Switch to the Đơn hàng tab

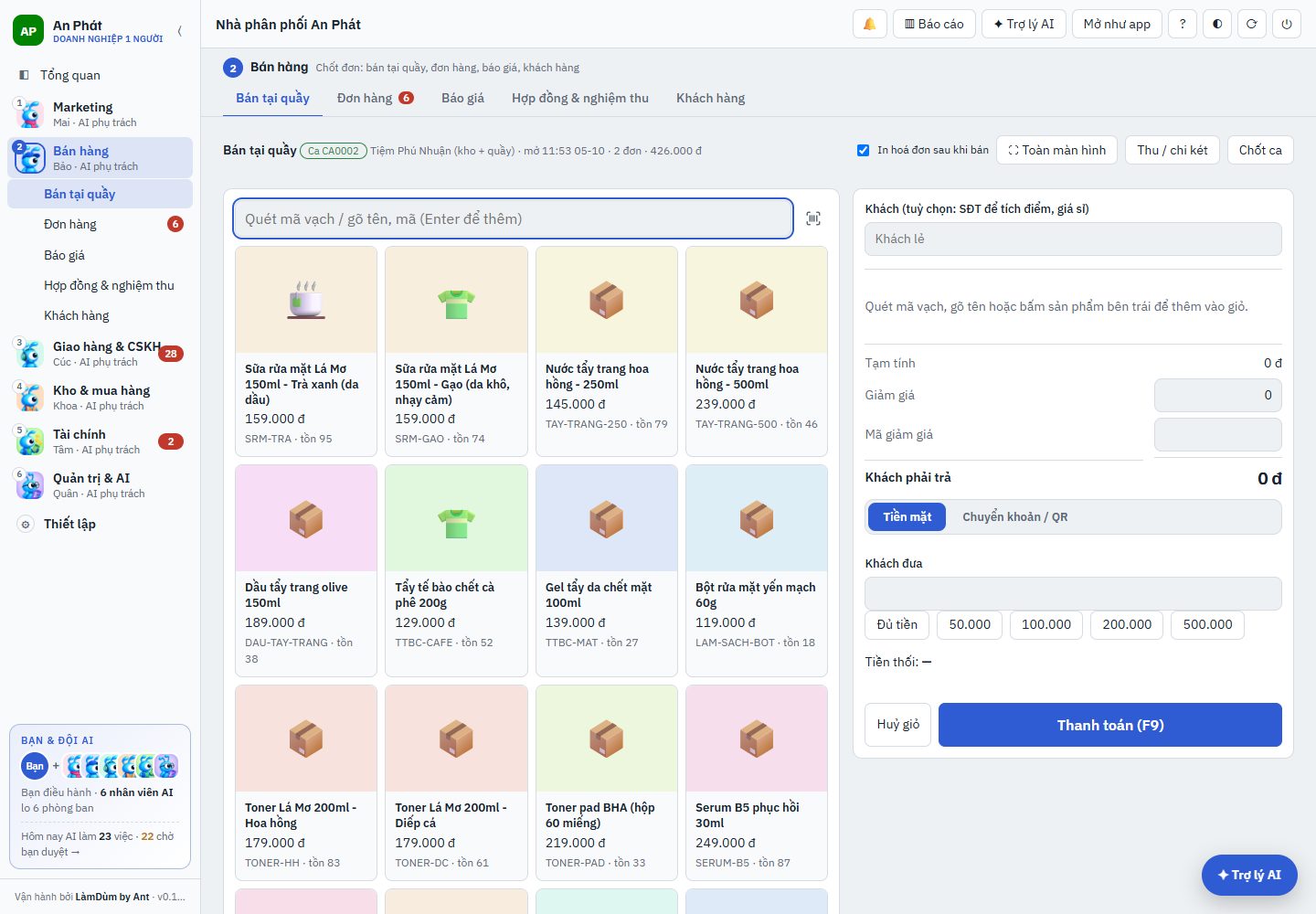point(375,98)
